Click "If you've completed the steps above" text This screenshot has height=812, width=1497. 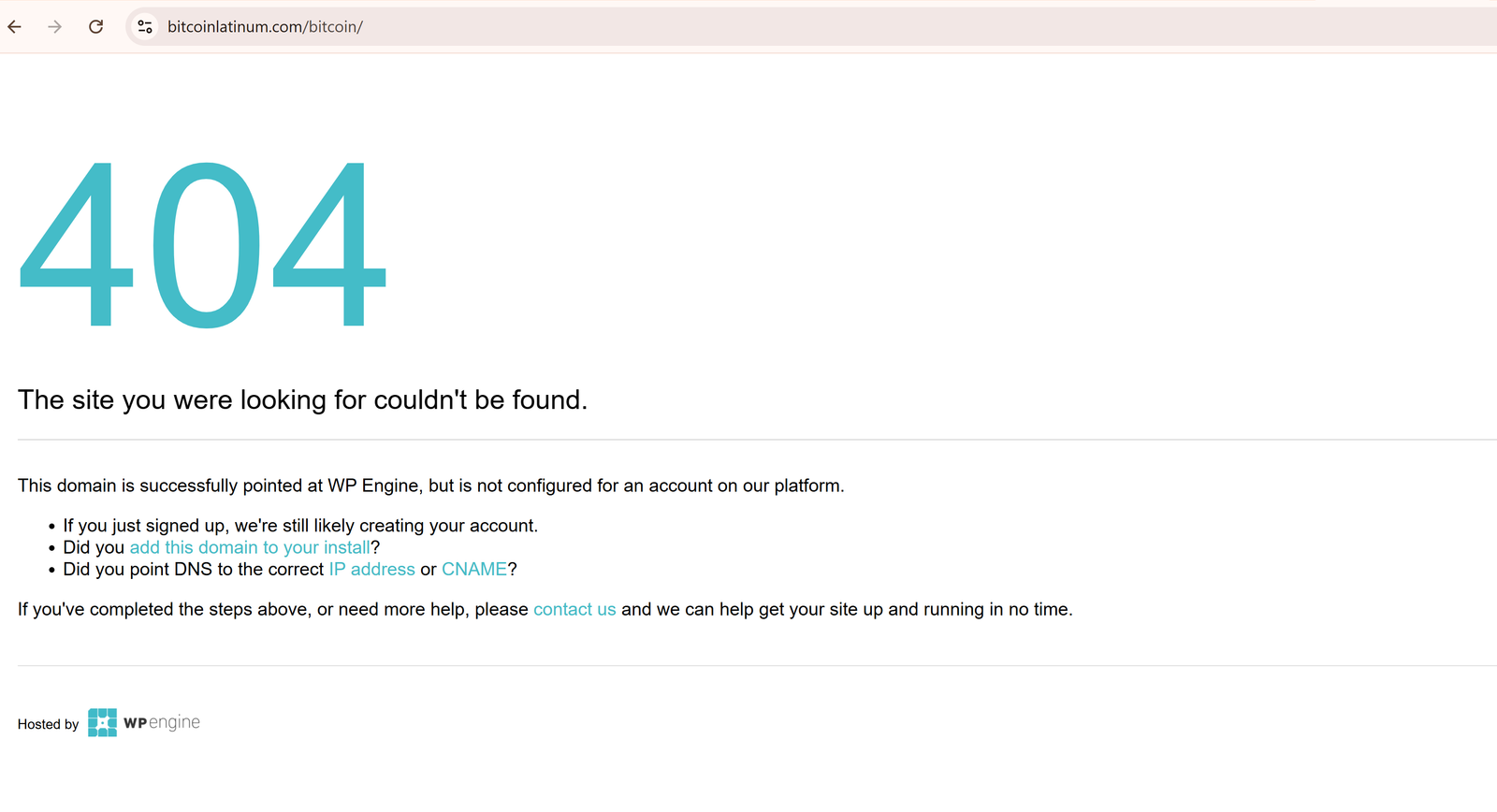click(x=272, y=609)
